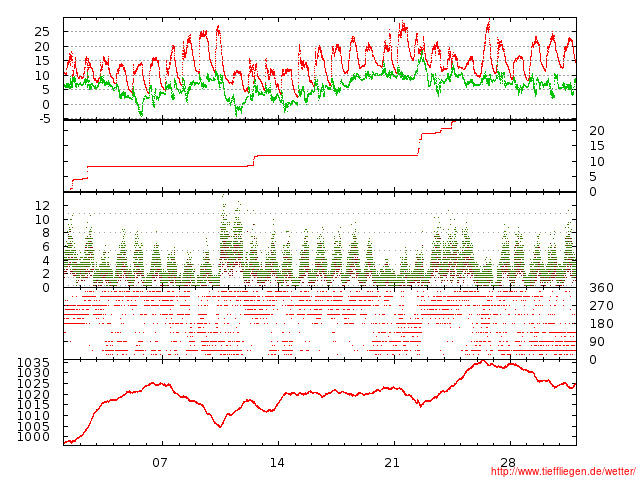Click the '21' date label on time axis

tap(392, 463)
